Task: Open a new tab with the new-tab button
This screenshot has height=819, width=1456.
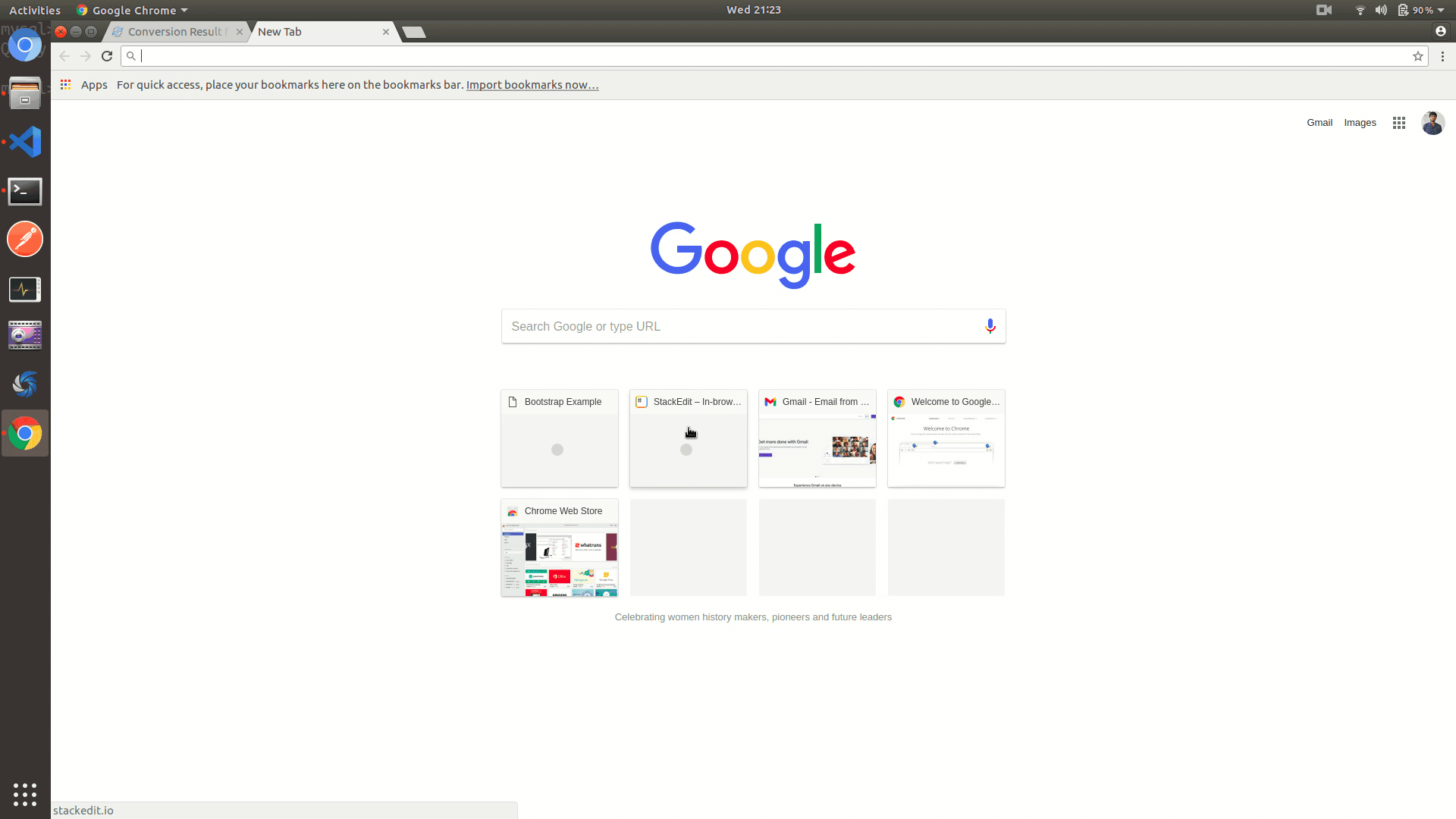Action: [x=413, y=32]
